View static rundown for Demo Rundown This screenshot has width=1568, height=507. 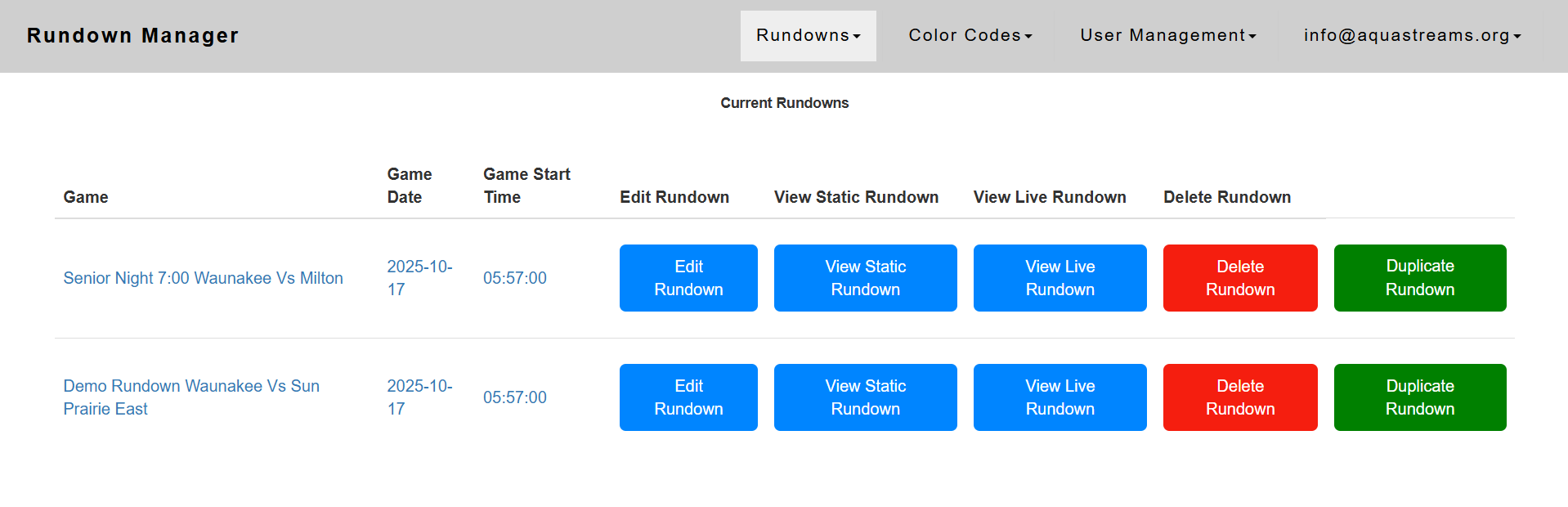pyautogui.click(x=865, y=397)
